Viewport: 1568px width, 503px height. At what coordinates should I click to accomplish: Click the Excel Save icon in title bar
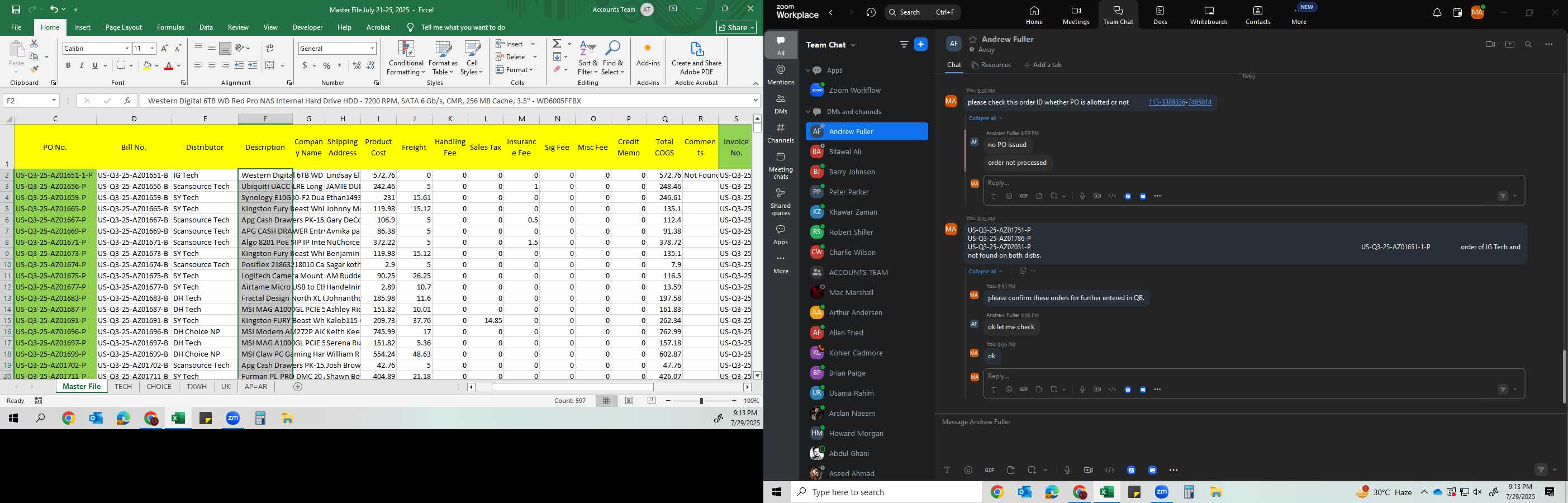(x=16, y=10)
